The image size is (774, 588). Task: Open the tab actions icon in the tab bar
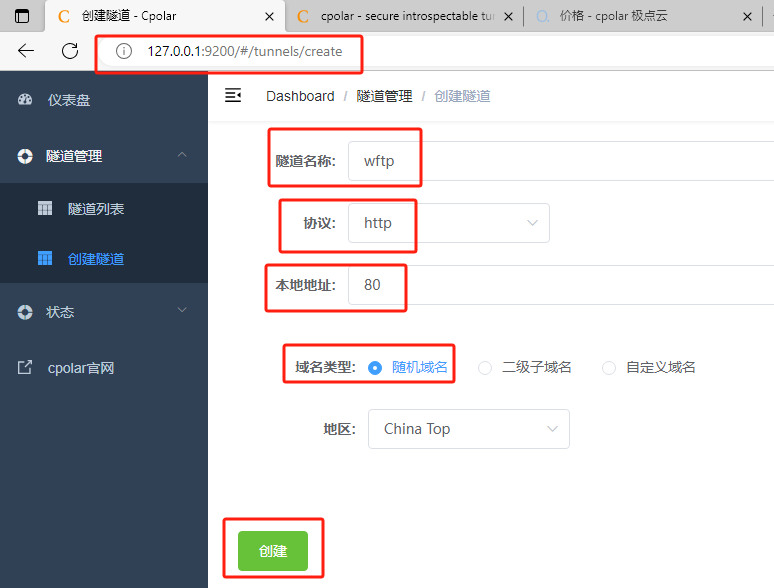(22, 16)
